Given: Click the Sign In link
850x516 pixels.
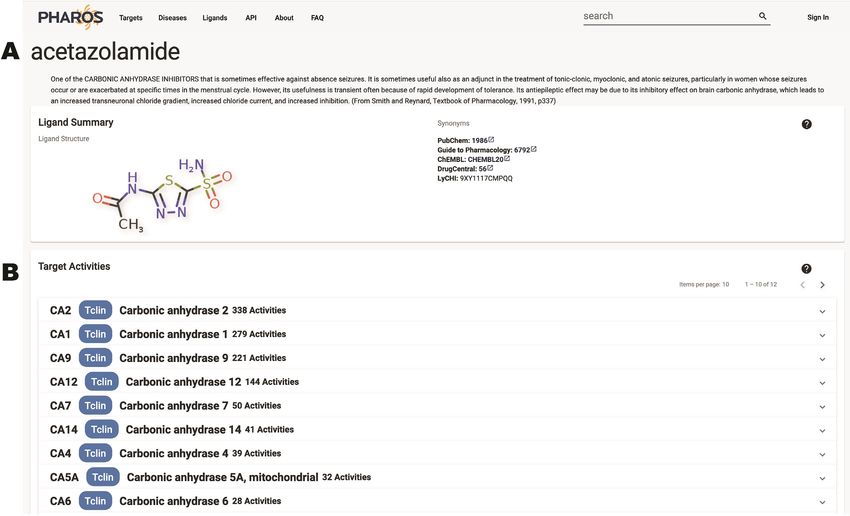Looking at the screenshot, I should coord(817,17).
